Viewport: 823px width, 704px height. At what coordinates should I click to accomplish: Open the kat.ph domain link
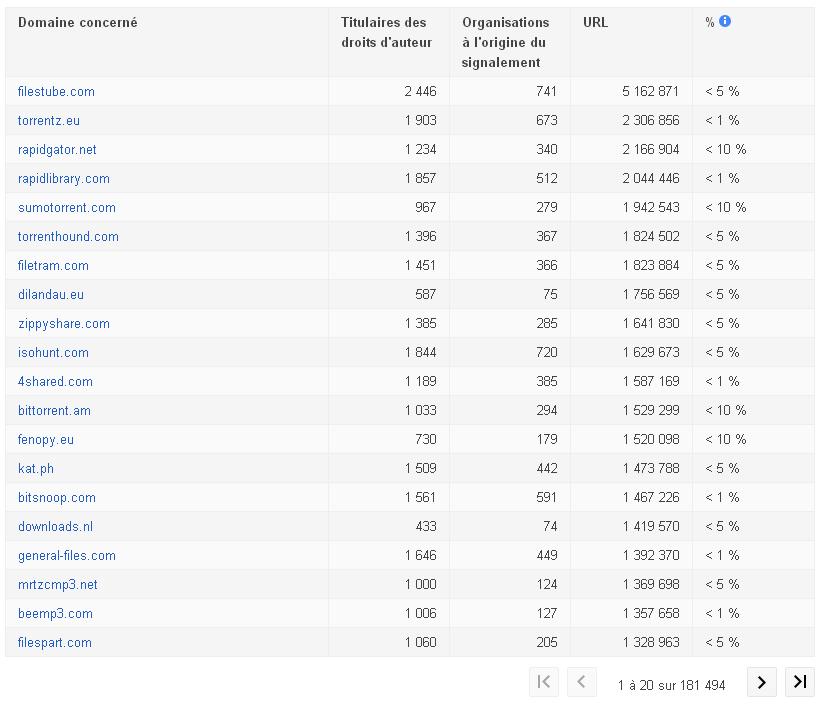pyautogui.click(x=36, y=469)
